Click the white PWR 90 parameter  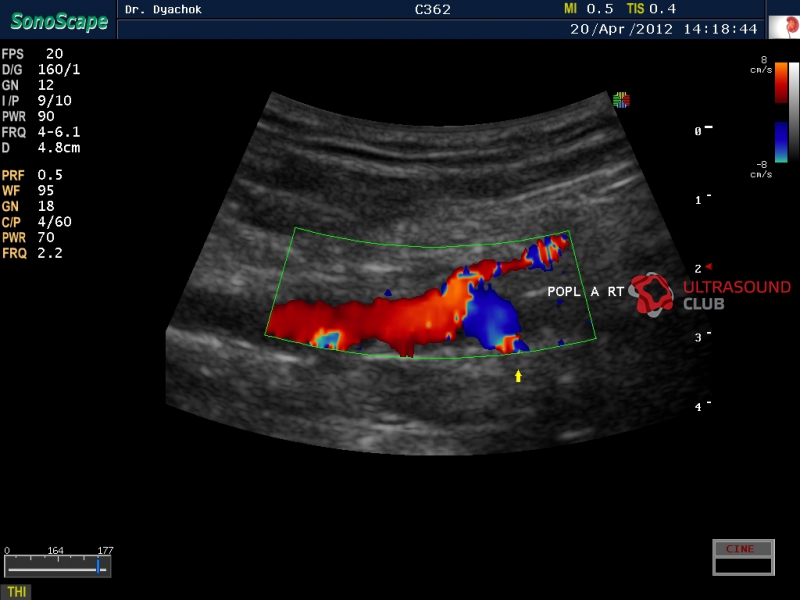28,116
